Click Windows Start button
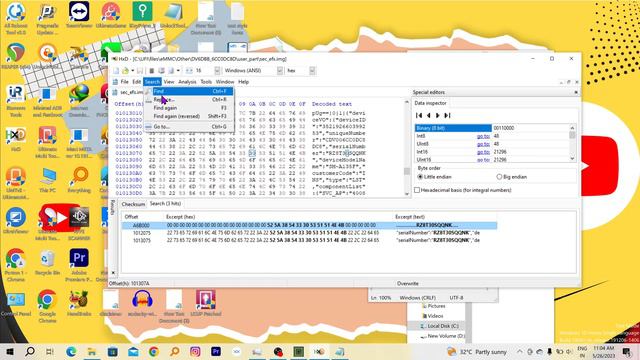This screenshot has height=360, width=640. tap(9, 351)
